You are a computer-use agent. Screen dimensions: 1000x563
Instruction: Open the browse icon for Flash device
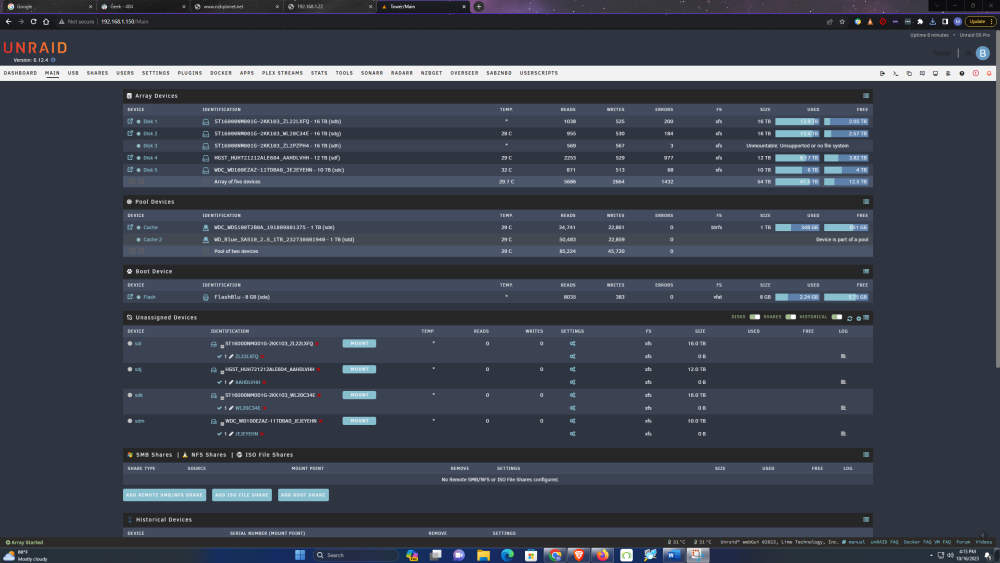pos(130,296)
